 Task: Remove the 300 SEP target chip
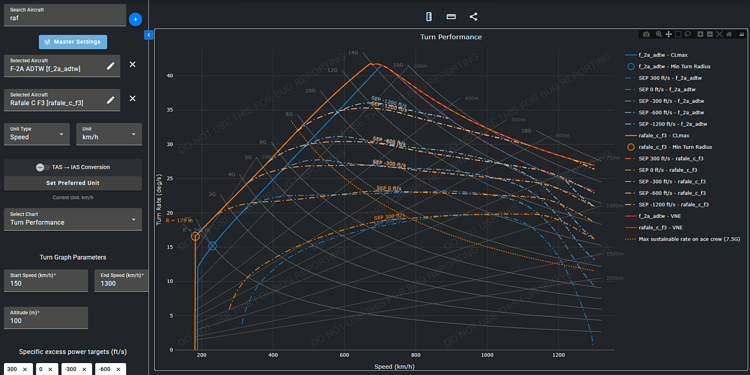(25, 369)
